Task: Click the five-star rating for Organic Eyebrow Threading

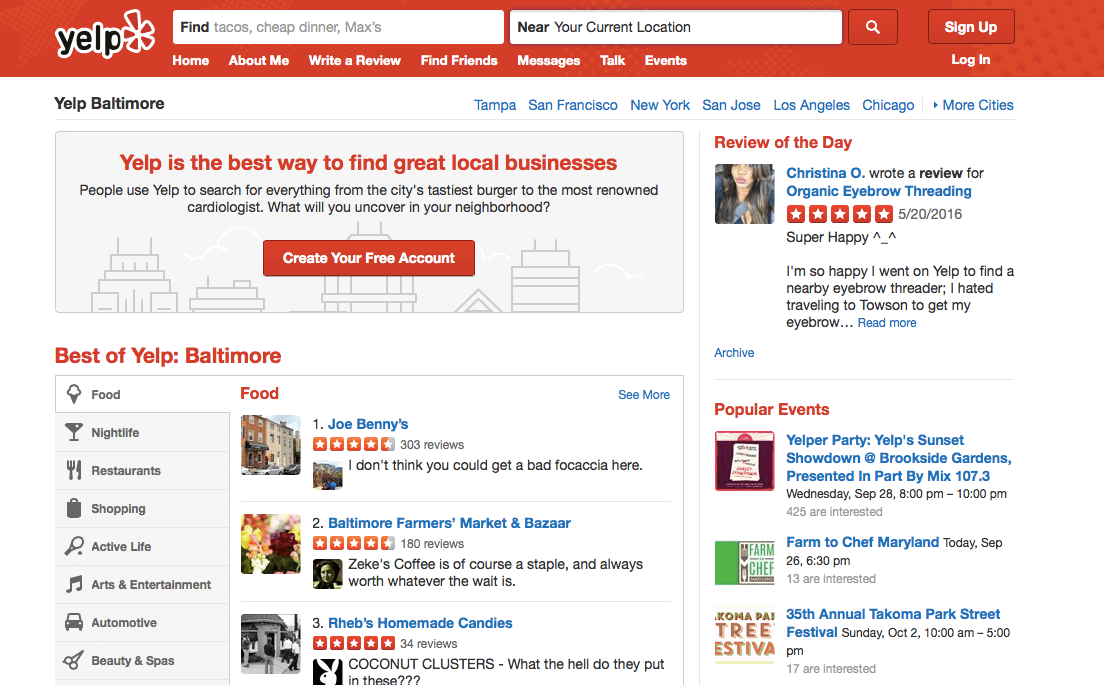Action: tap(839, 214)
